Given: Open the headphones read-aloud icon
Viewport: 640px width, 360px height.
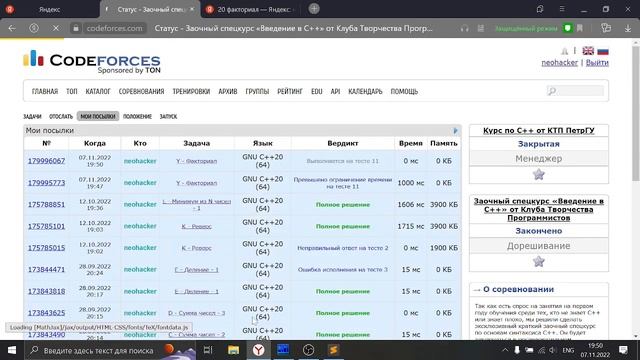Looking at the screenshot, I should point(464,29).
